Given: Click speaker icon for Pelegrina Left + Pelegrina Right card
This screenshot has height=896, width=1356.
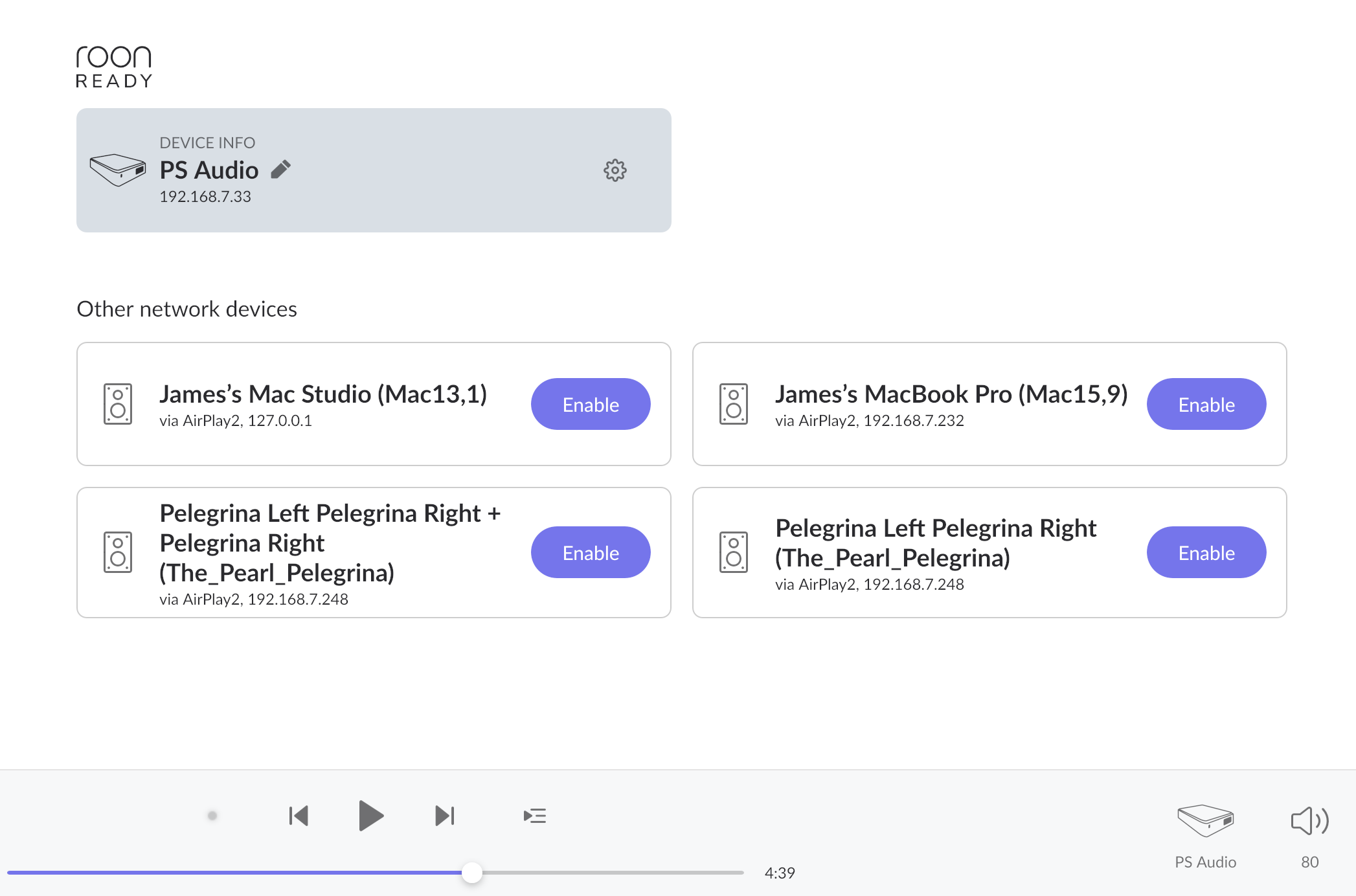Looking at the screenshot, I should coord(118,552).
